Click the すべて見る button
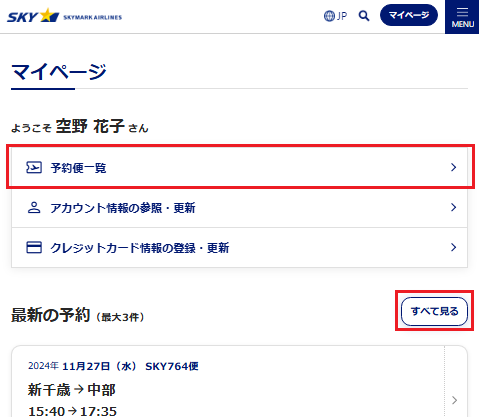Screen dimensions: 479x417 (x=434, y=311)
